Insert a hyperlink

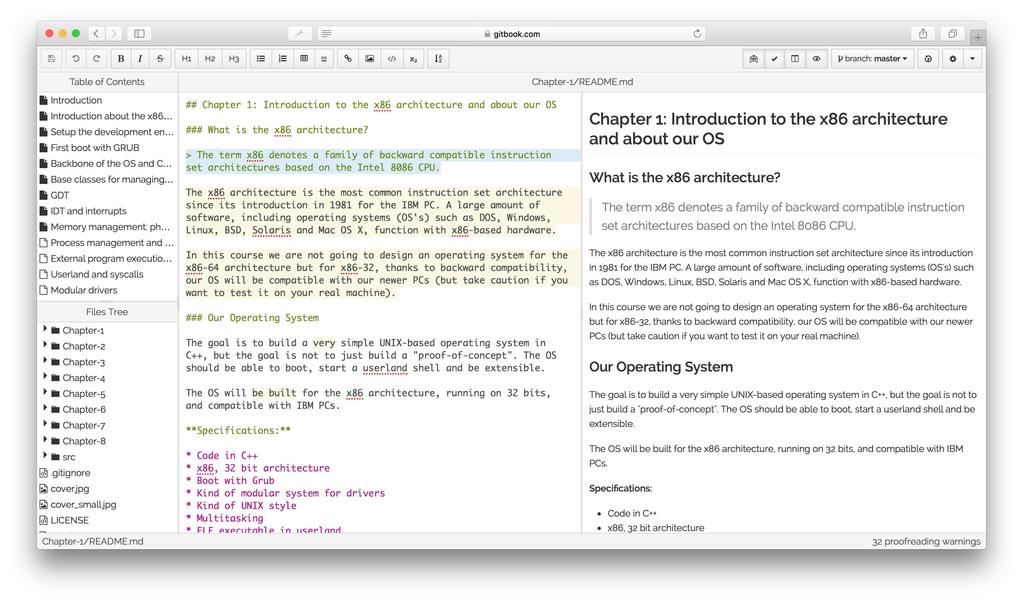pyautogui.click(x=348, y=59)
